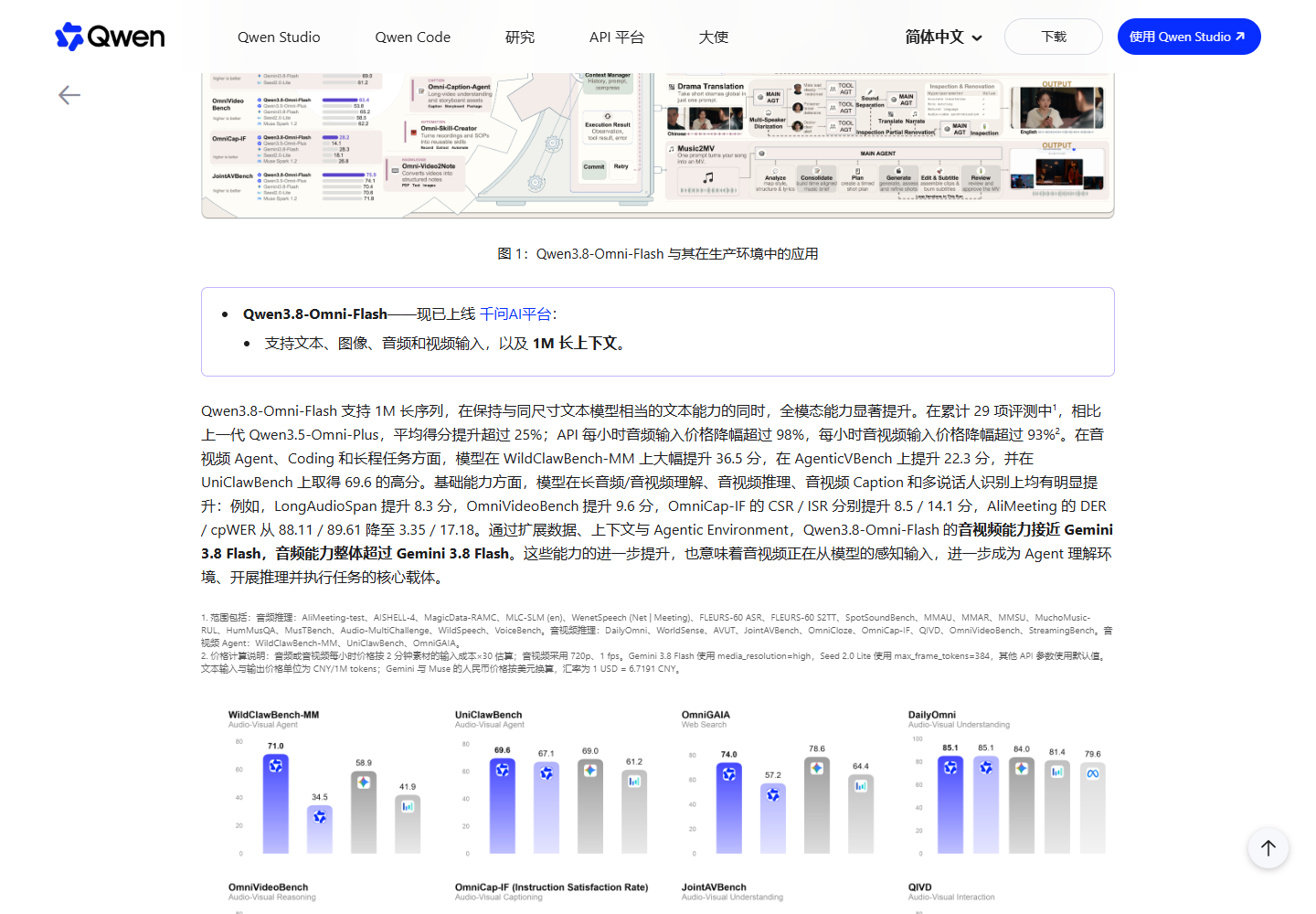Click the icon on the 41.9 bar
The height and width of the screenshot is (914, 1316).
pos(408,805)
